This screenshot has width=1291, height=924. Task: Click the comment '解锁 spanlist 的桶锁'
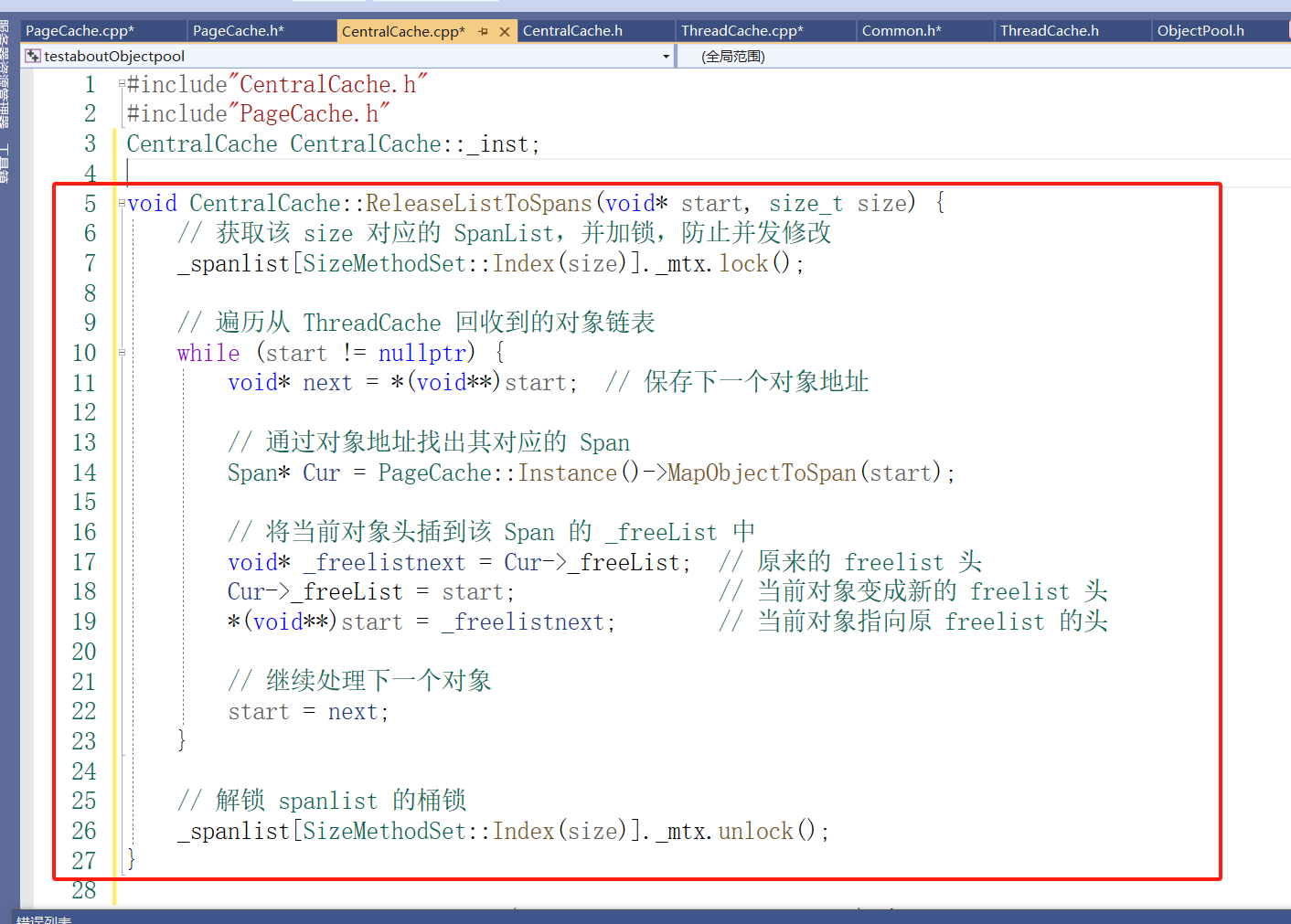point(322,801)
